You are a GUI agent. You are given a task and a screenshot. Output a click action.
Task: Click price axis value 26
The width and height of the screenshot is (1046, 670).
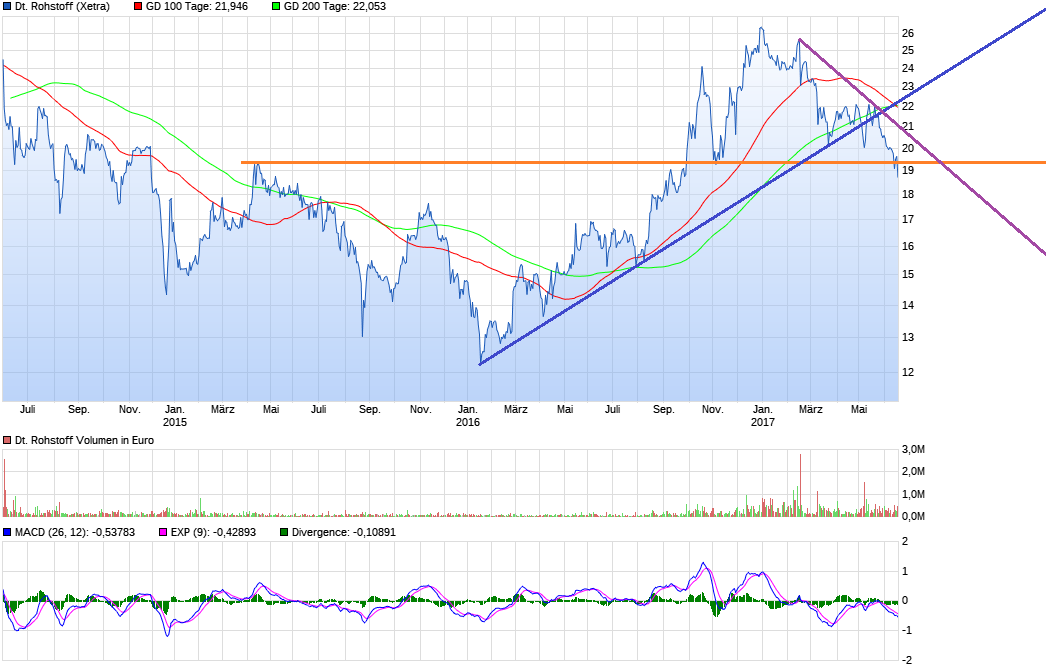point(908,33)
